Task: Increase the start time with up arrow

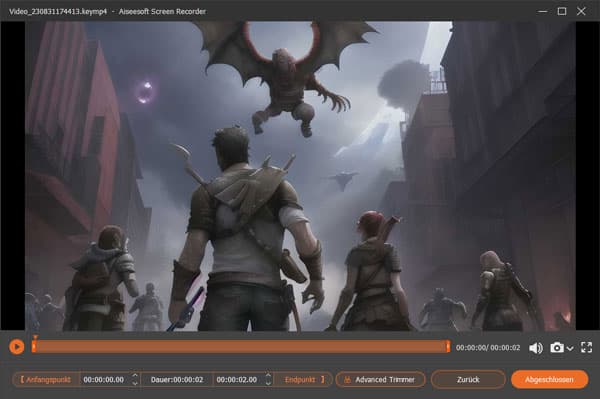Action: pyautogui.click(x=135, y=376)
